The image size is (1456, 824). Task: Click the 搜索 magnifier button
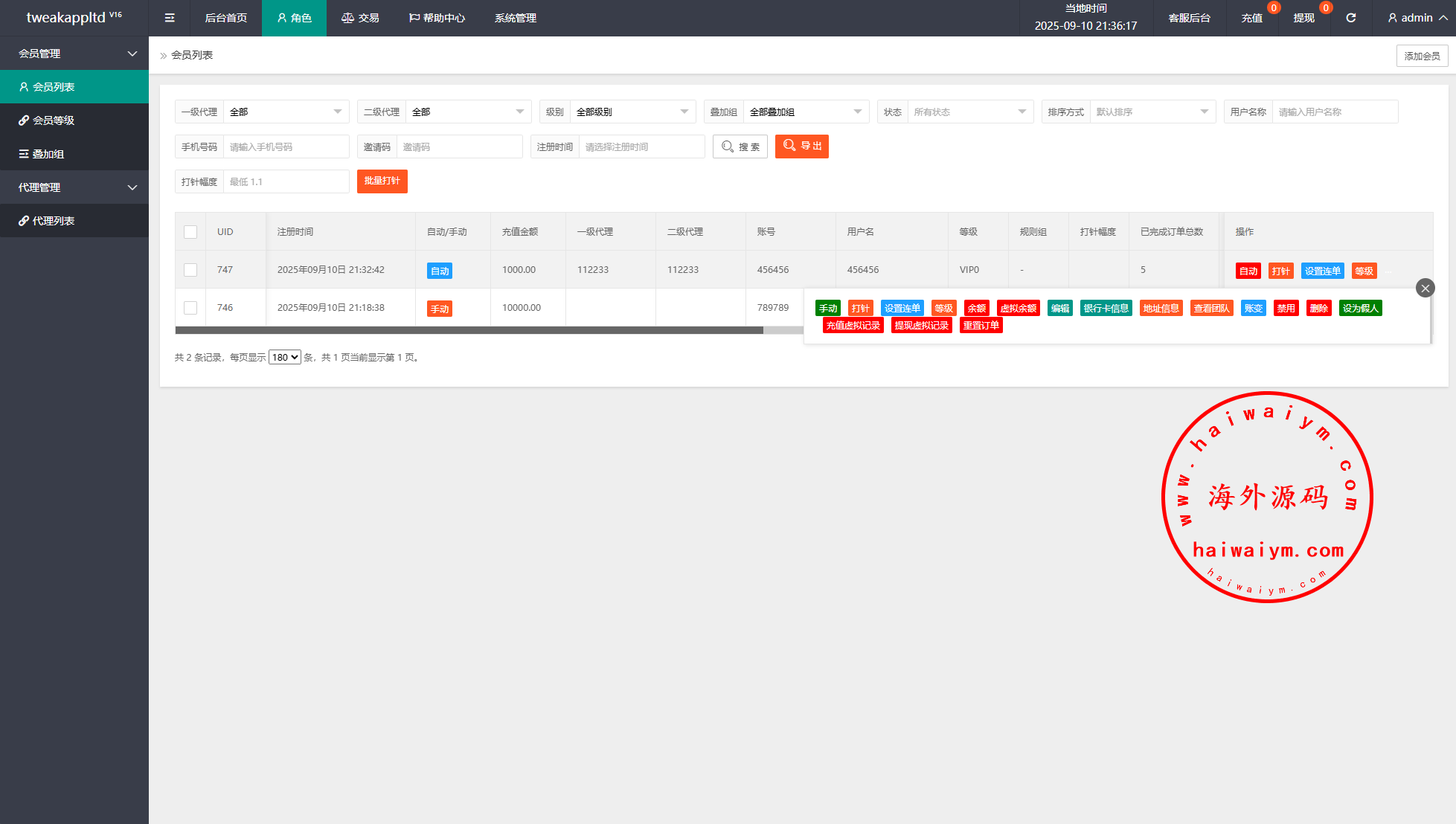740,147
